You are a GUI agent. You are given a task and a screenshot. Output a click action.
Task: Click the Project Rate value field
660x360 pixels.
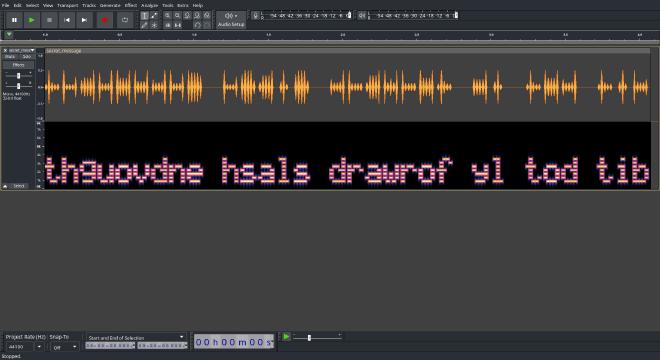[x=19, y=347]
